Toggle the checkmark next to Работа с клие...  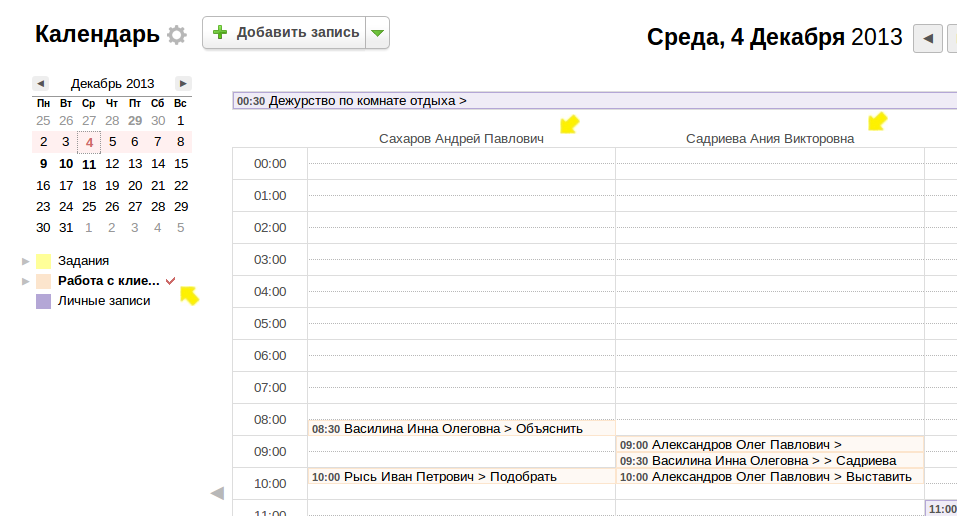click(x=170, y=281)
